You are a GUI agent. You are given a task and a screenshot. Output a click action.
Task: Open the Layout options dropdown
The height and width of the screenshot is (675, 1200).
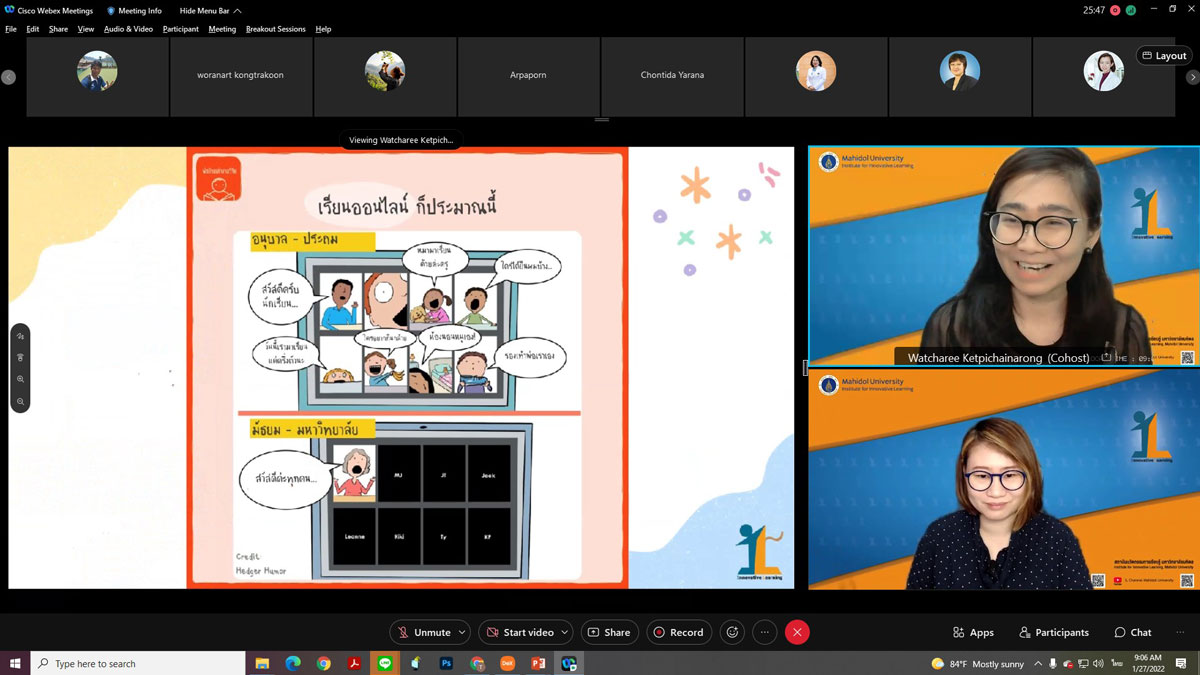click(x=1163, y=56)
